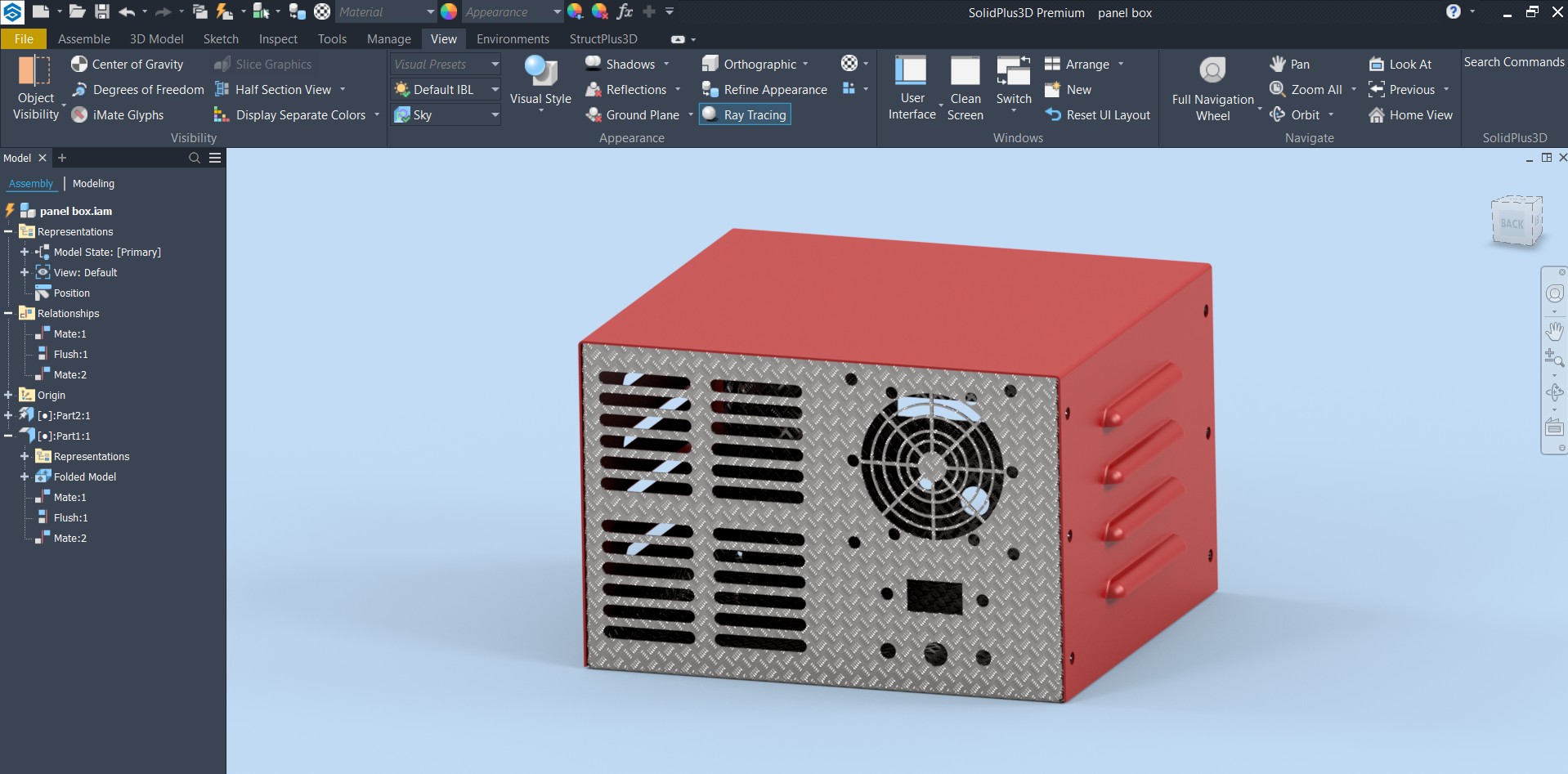Open Half Section View dropdown arrow
1568x774 pixels.
point(343,90)
